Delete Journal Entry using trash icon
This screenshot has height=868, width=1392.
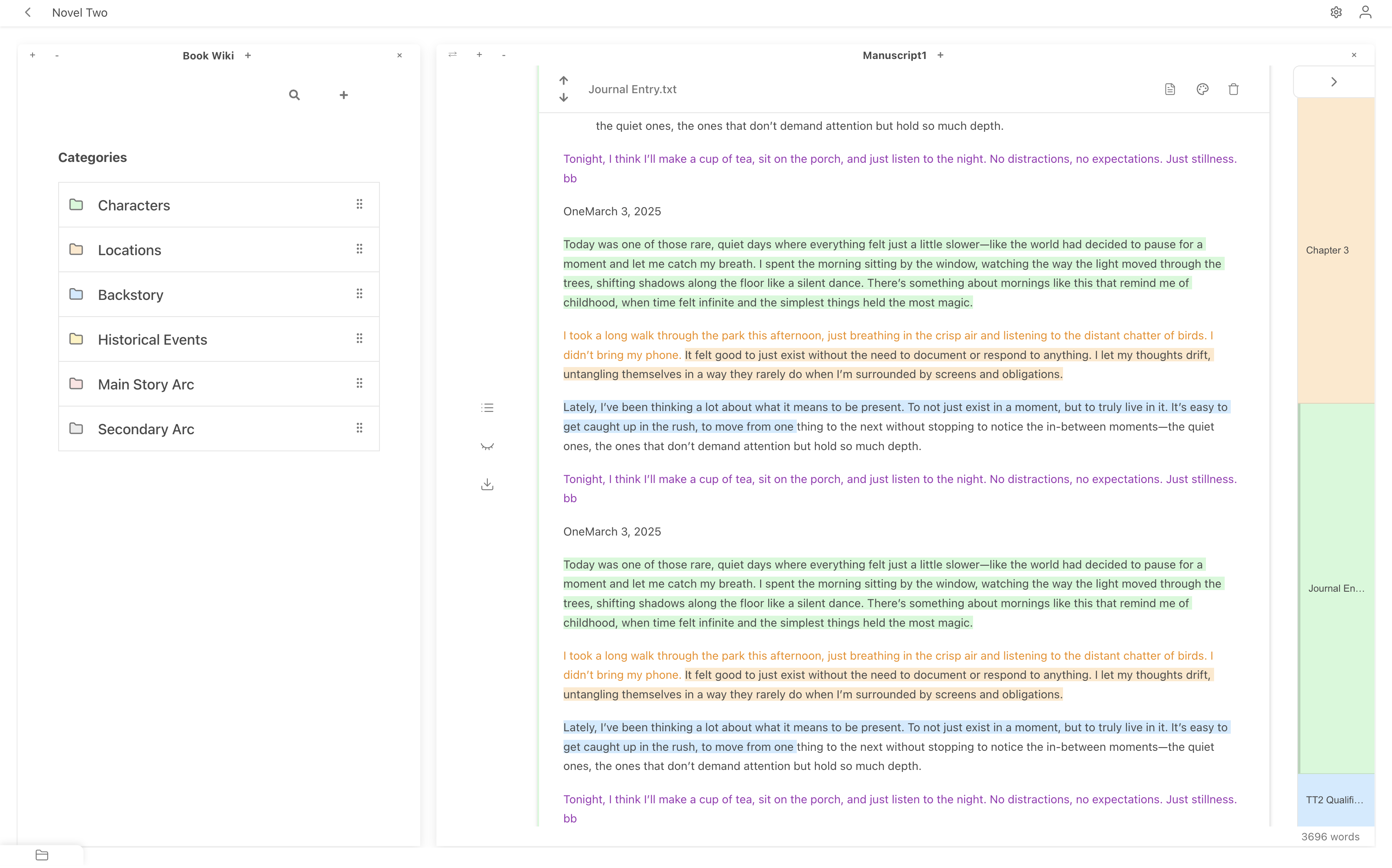click(x=1233, y=89)
